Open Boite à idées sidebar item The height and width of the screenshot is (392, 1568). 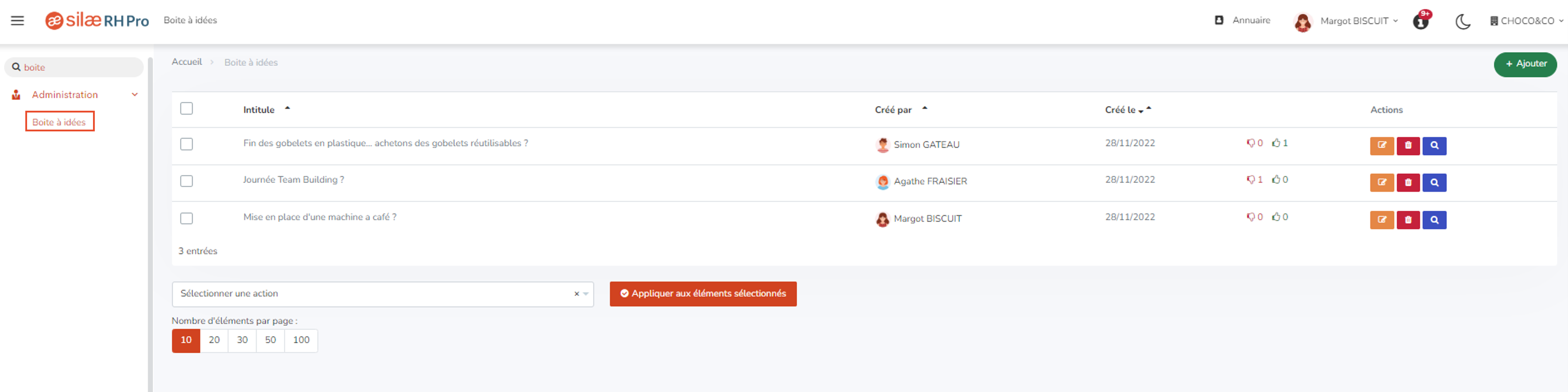59,121
